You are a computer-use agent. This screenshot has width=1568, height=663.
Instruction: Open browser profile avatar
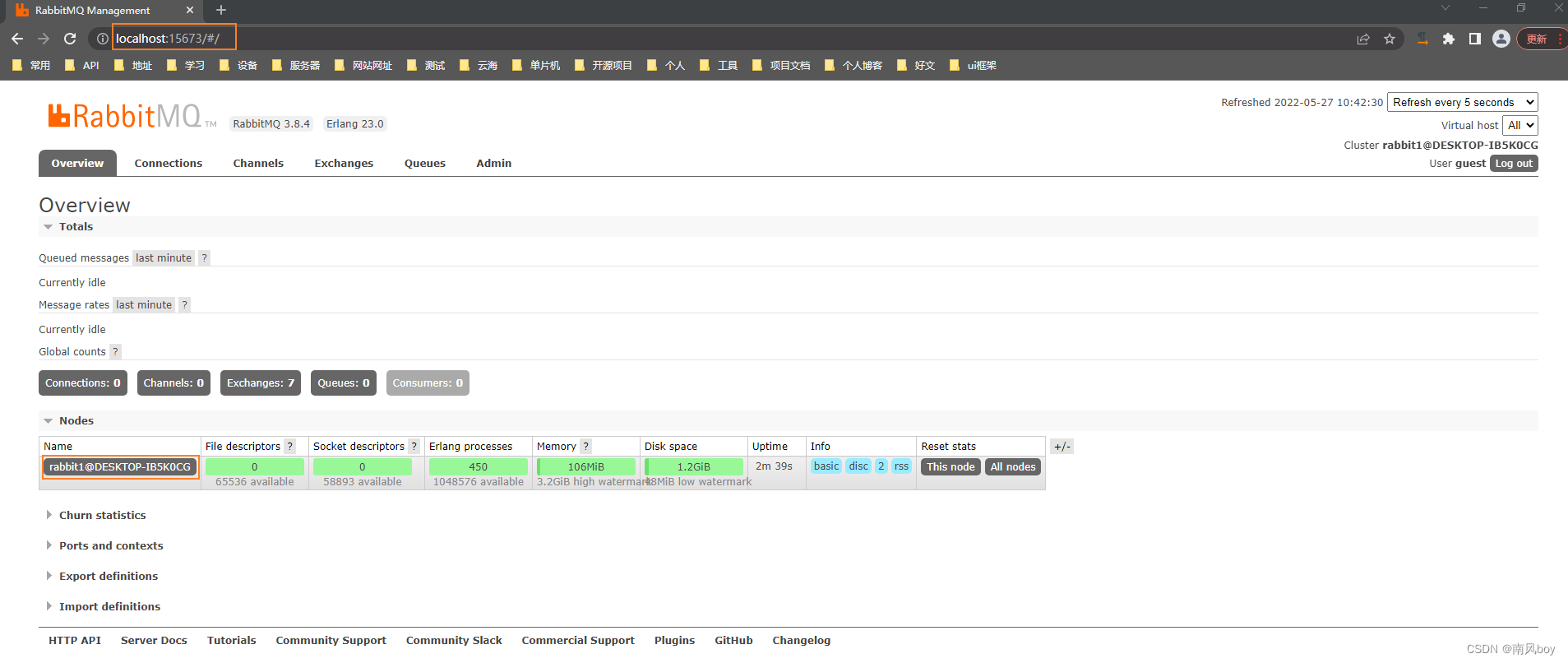(x=1501, y=39)
